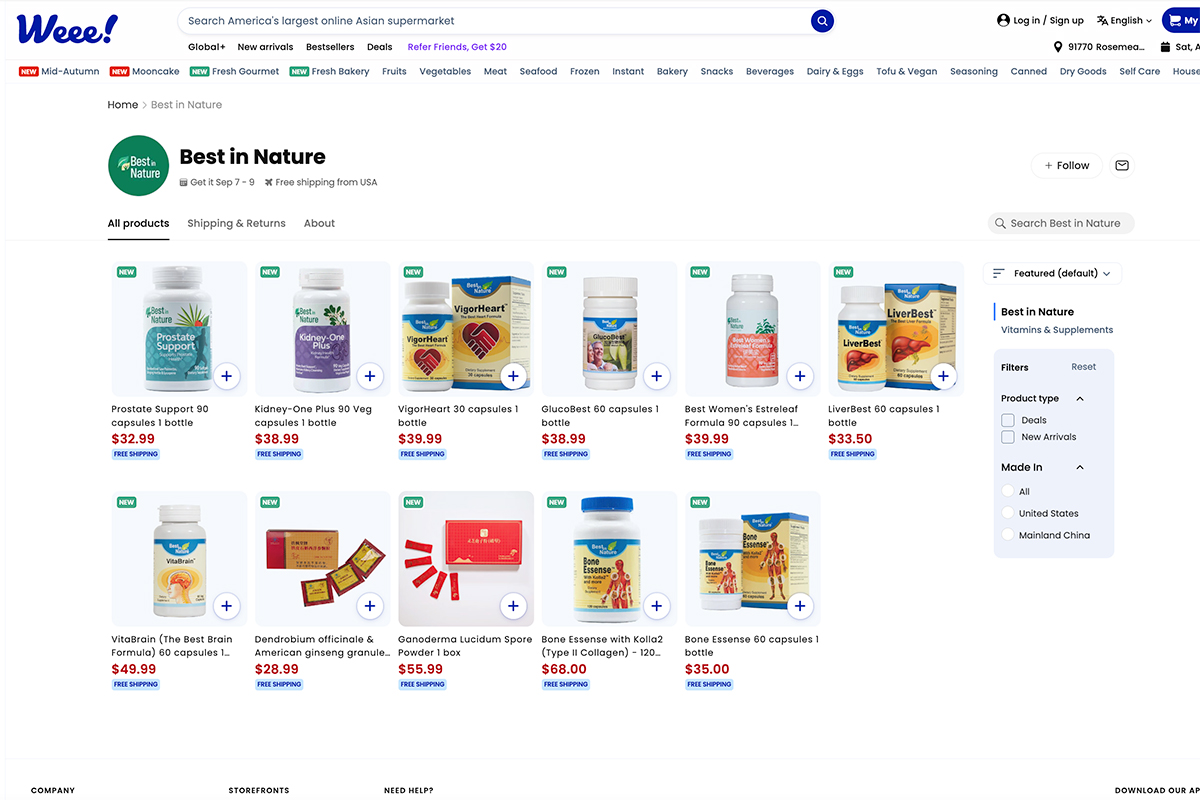The width and height of the screenshot is (1200, 800).
Task: Open the Featured (default) sort dropdown
Action: pyautogui.click(x=1052, y=273)
